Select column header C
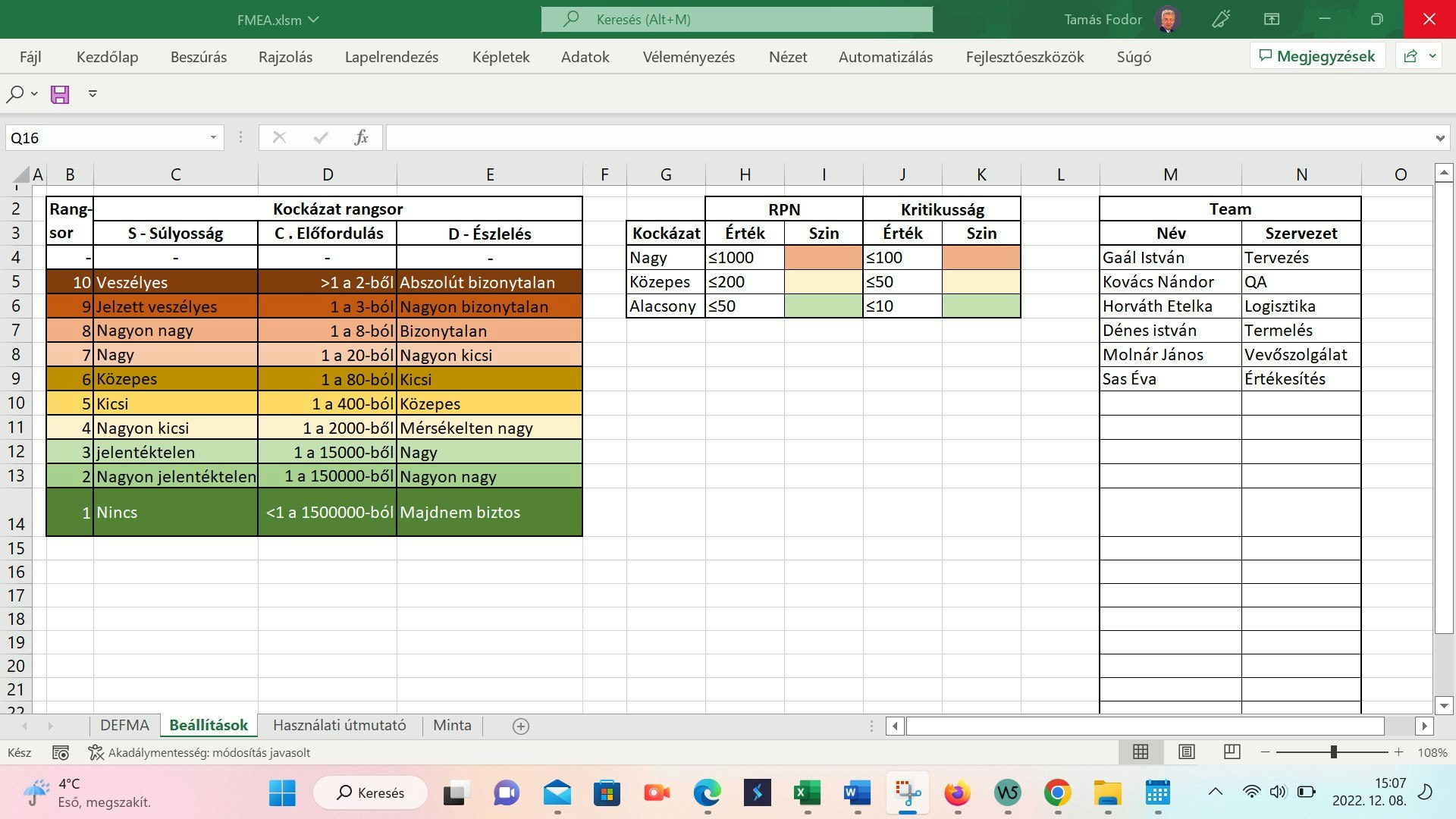This screenshot has height=819, width=1456. (x=175, y=175)
